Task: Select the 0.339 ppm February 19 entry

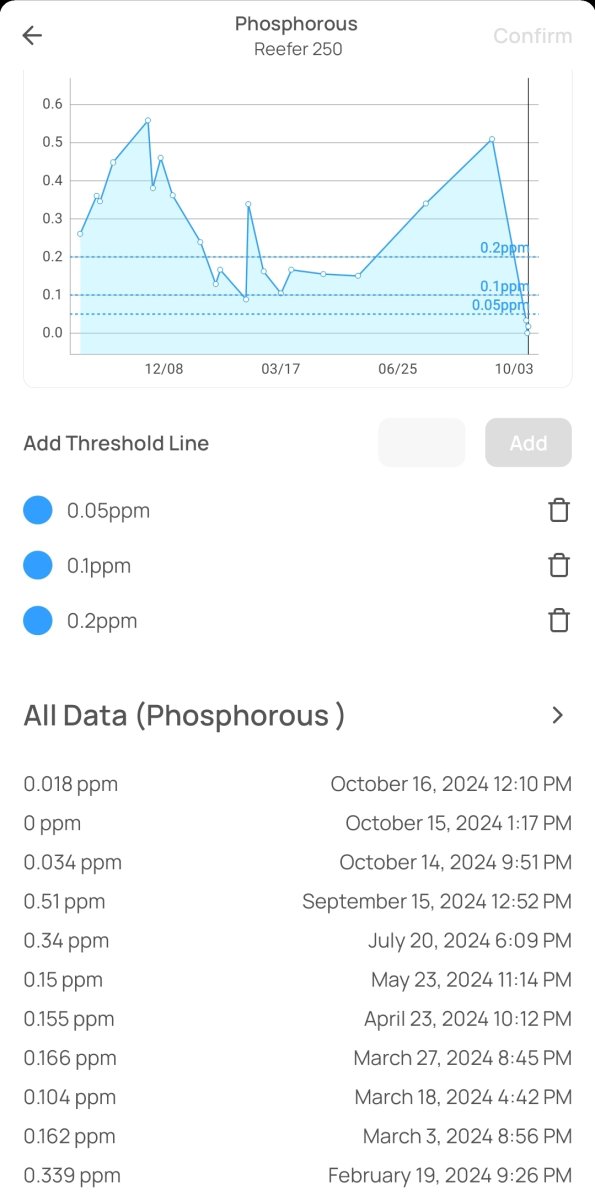Action: click(x=298, y=1176)
